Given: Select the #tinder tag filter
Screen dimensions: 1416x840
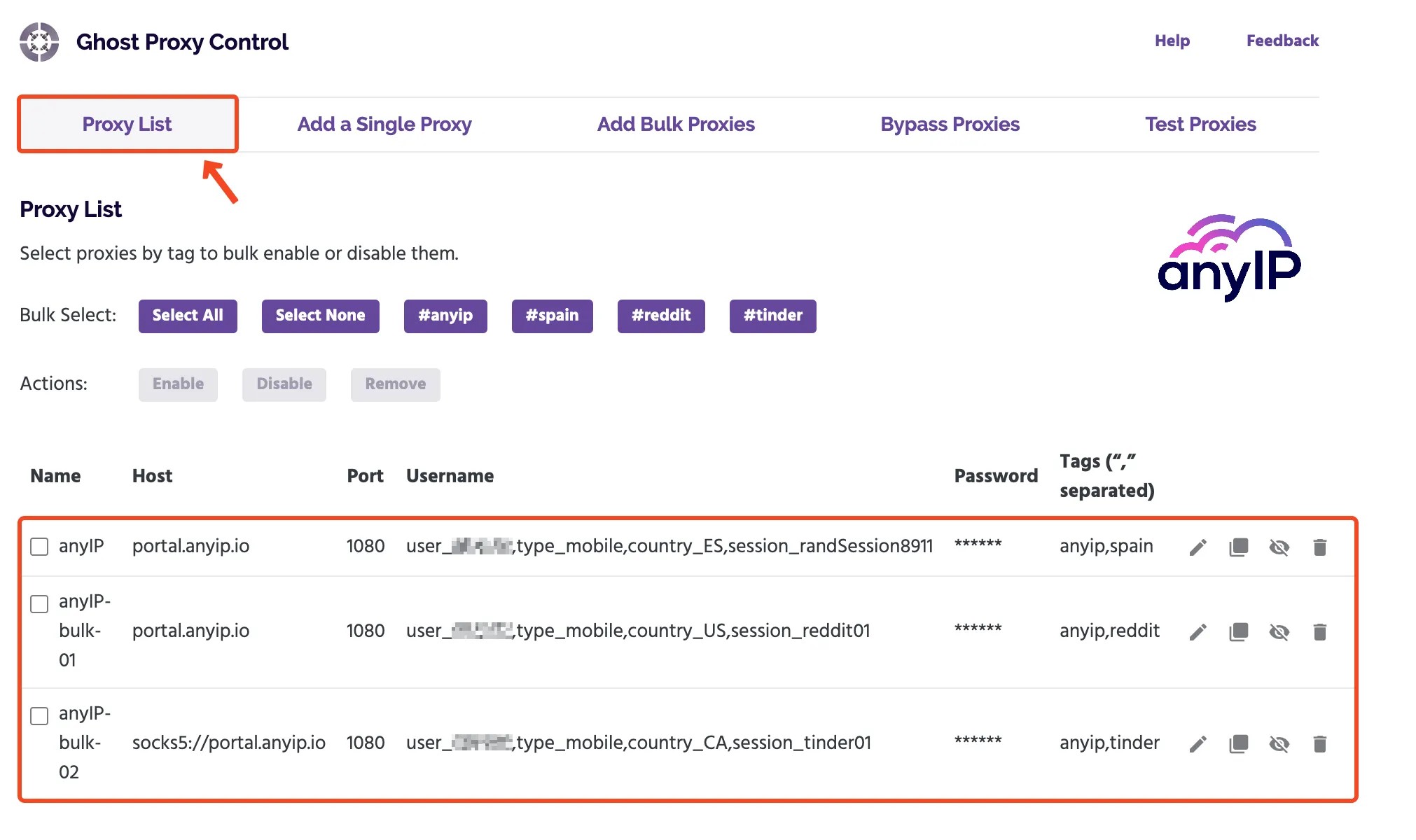Looking at the screenshot, I should pos(772,316).
